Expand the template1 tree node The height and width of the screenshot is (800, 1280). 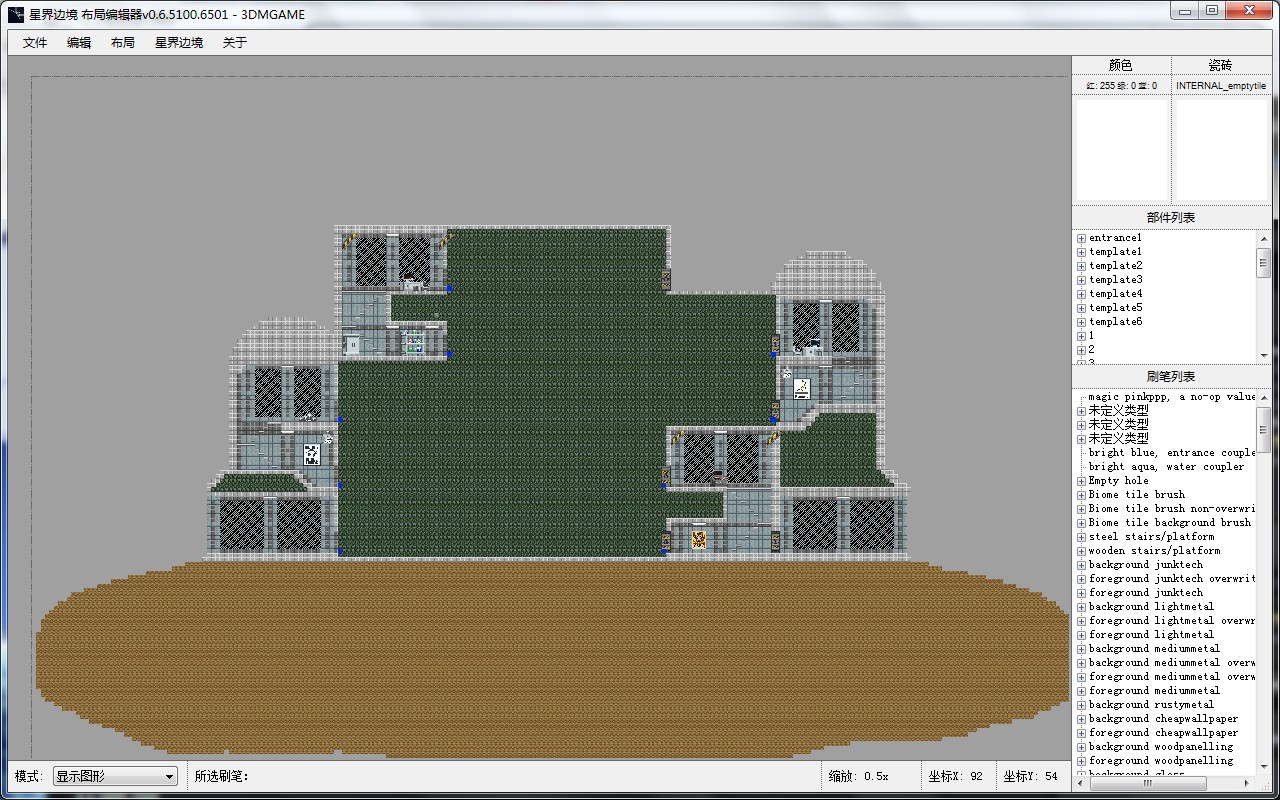tap(1081, 252)
